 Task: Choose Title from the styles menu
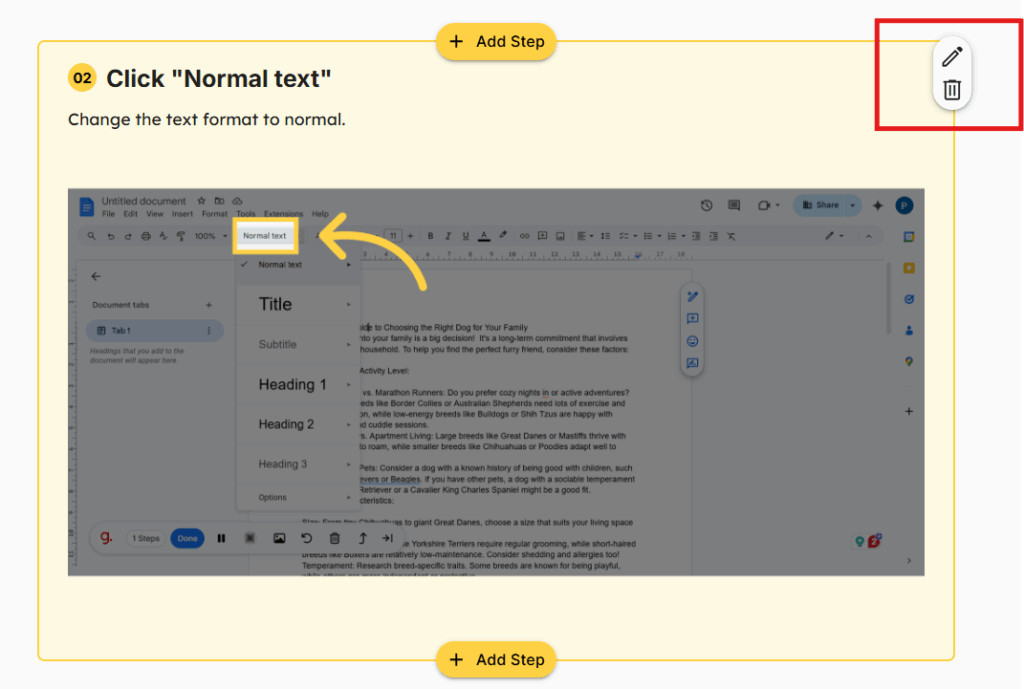(298, 304)
